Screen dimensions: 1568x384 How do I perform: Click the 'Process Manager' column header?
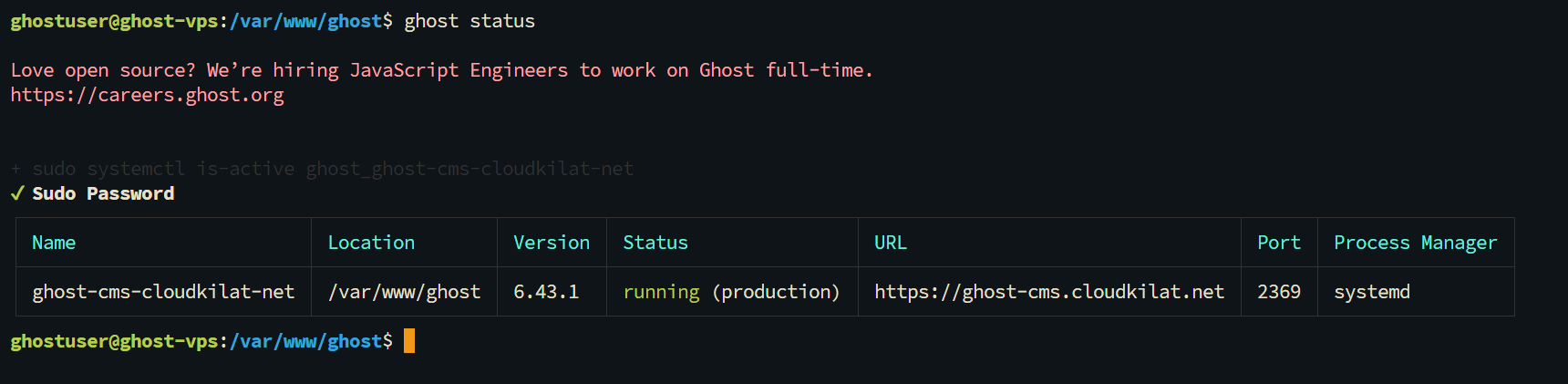pos(1416,243)
